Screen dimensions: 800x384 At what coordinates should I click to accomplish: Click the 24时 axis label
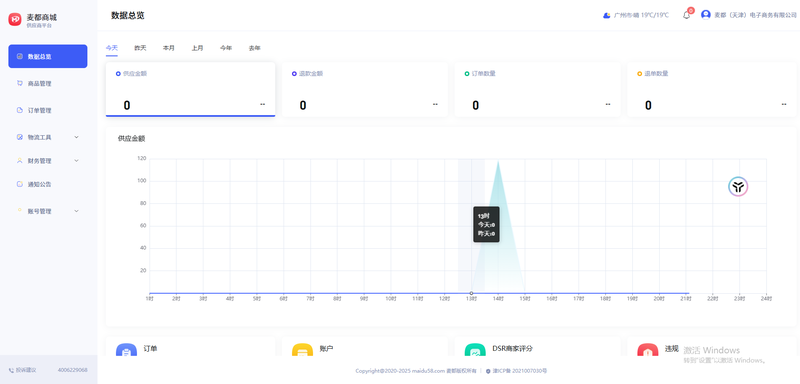[766, 299]
